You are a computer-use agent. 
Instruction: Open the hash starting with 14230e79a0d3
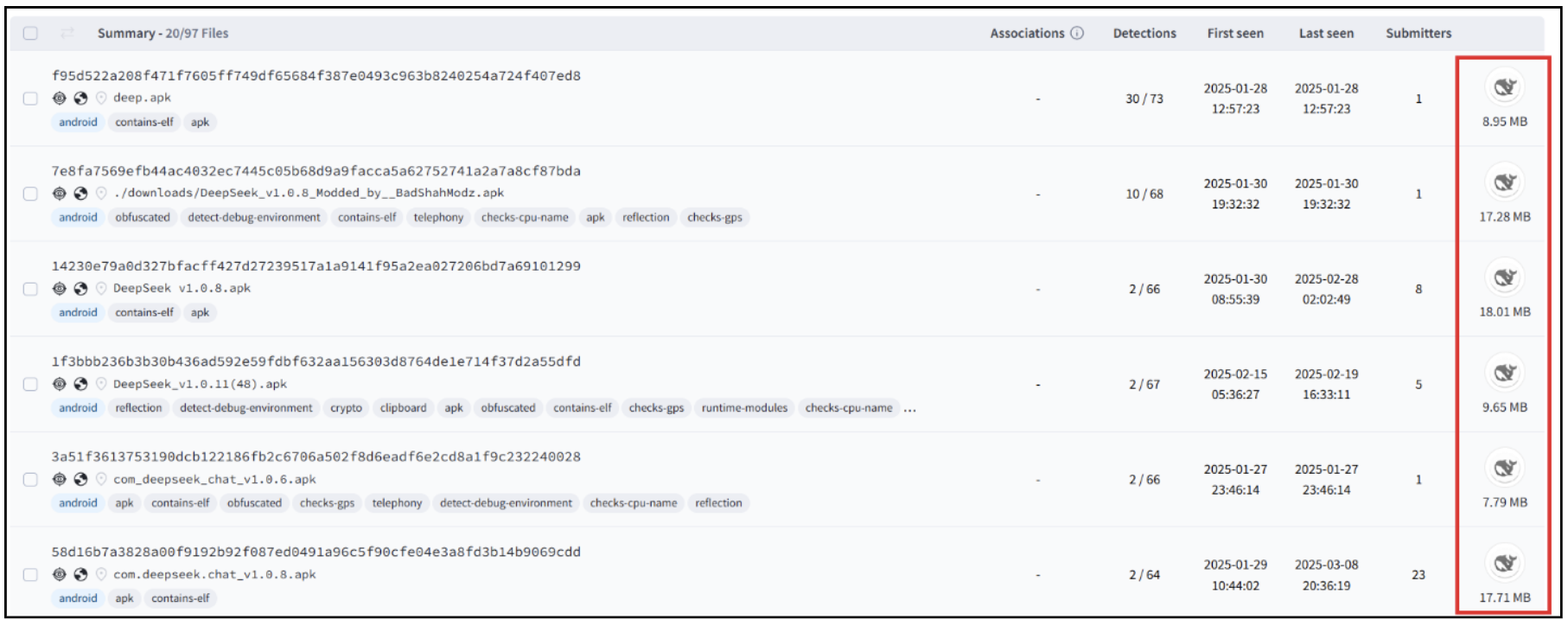[316, 265]
